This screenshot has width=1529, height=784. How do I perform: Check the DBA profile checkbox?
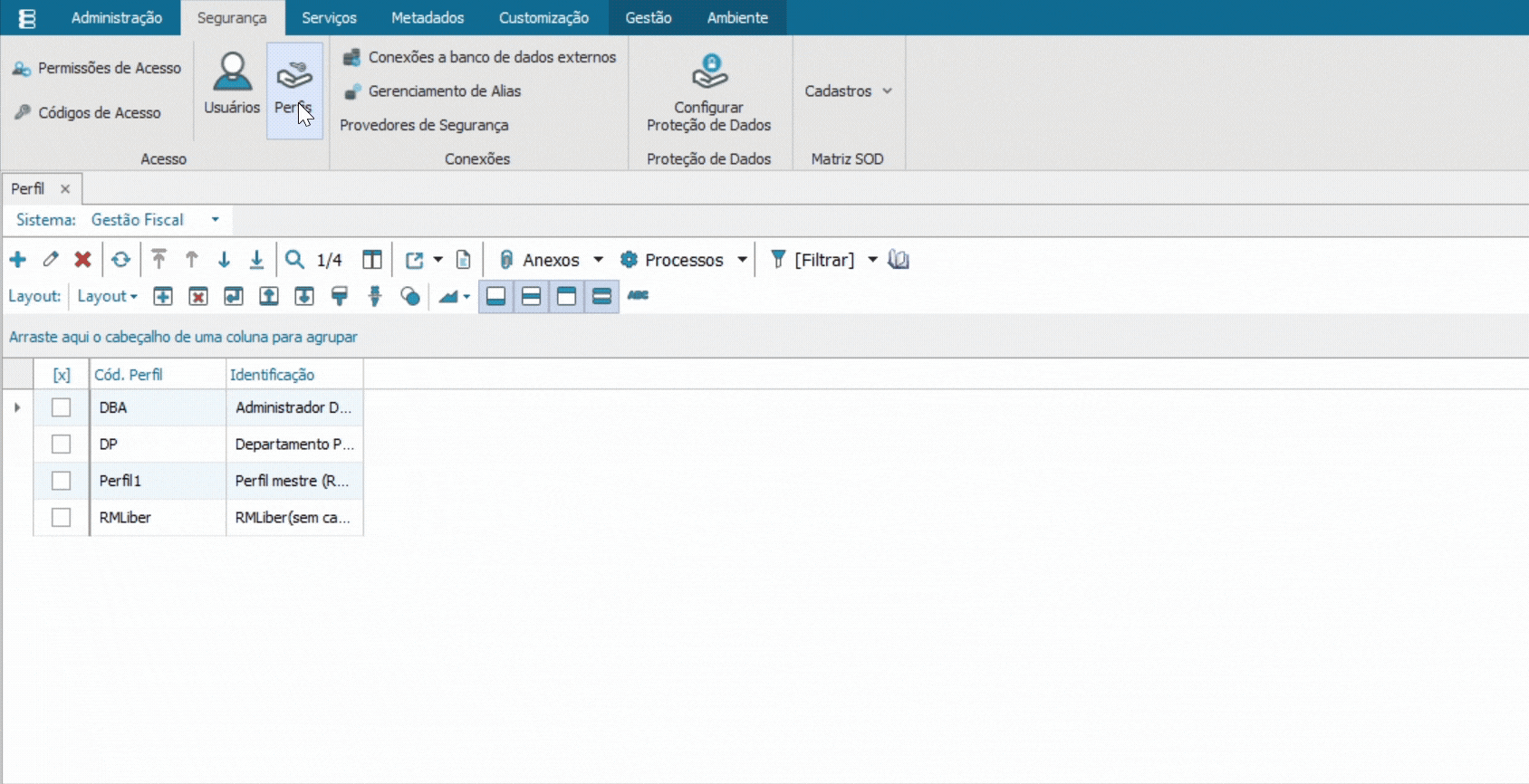(x=61, y=407)
